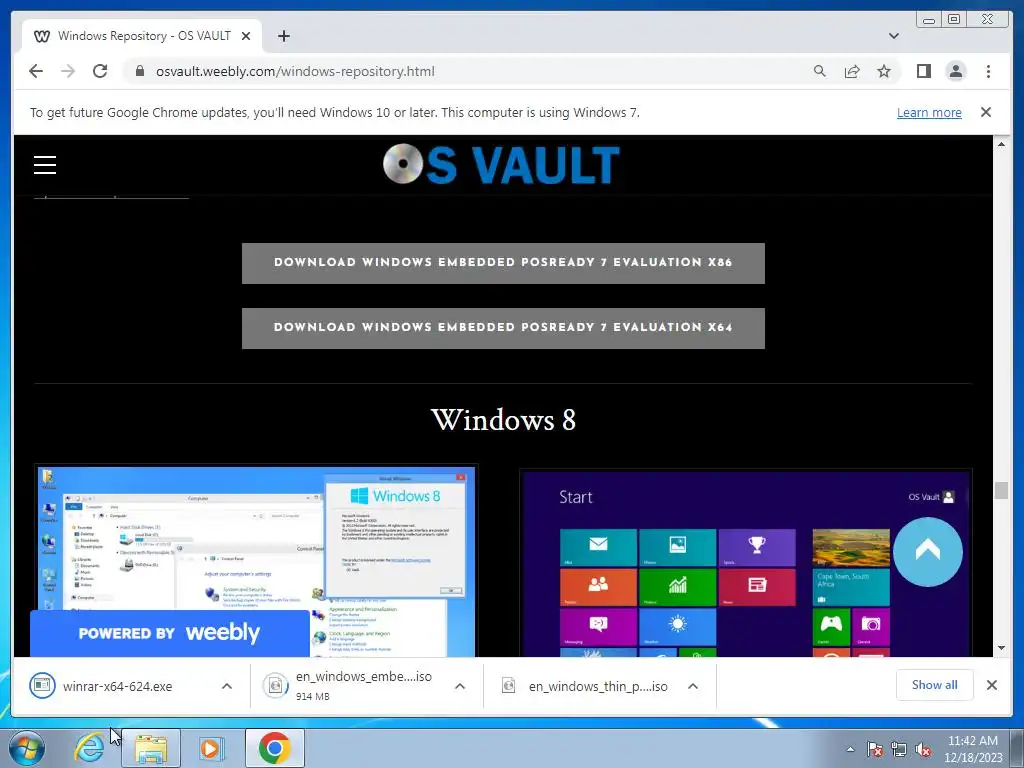The height and width of the screenshot is (768, 1024).
Task: Close the downloads bar
Action: 991,685
